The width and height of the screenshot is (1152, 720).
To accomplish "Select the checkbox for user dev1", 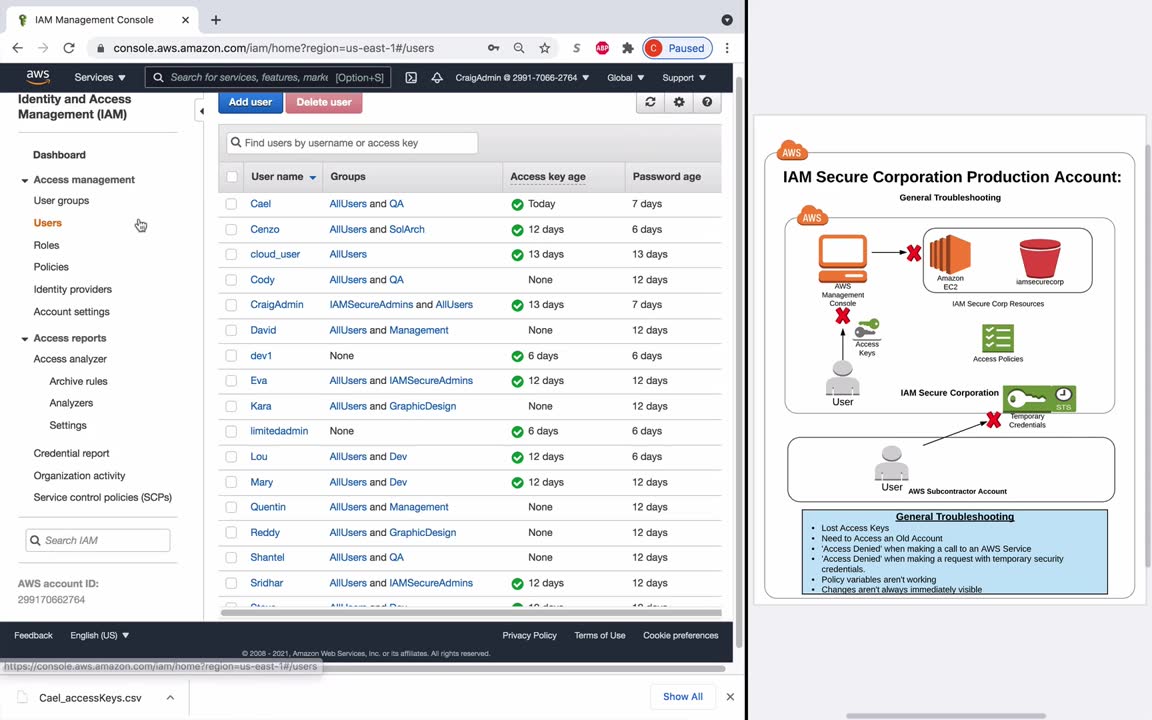I will pos(231,356).
